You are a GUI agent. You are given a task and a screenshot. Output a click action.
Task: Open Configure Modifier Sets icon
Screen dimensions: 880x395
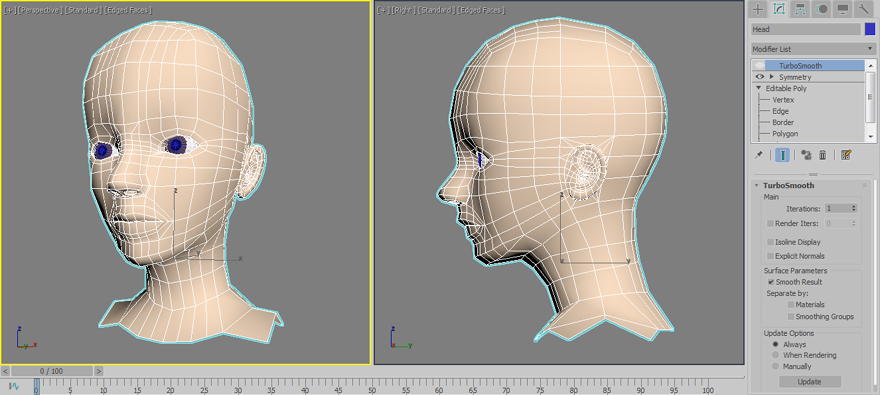[846, 155]
